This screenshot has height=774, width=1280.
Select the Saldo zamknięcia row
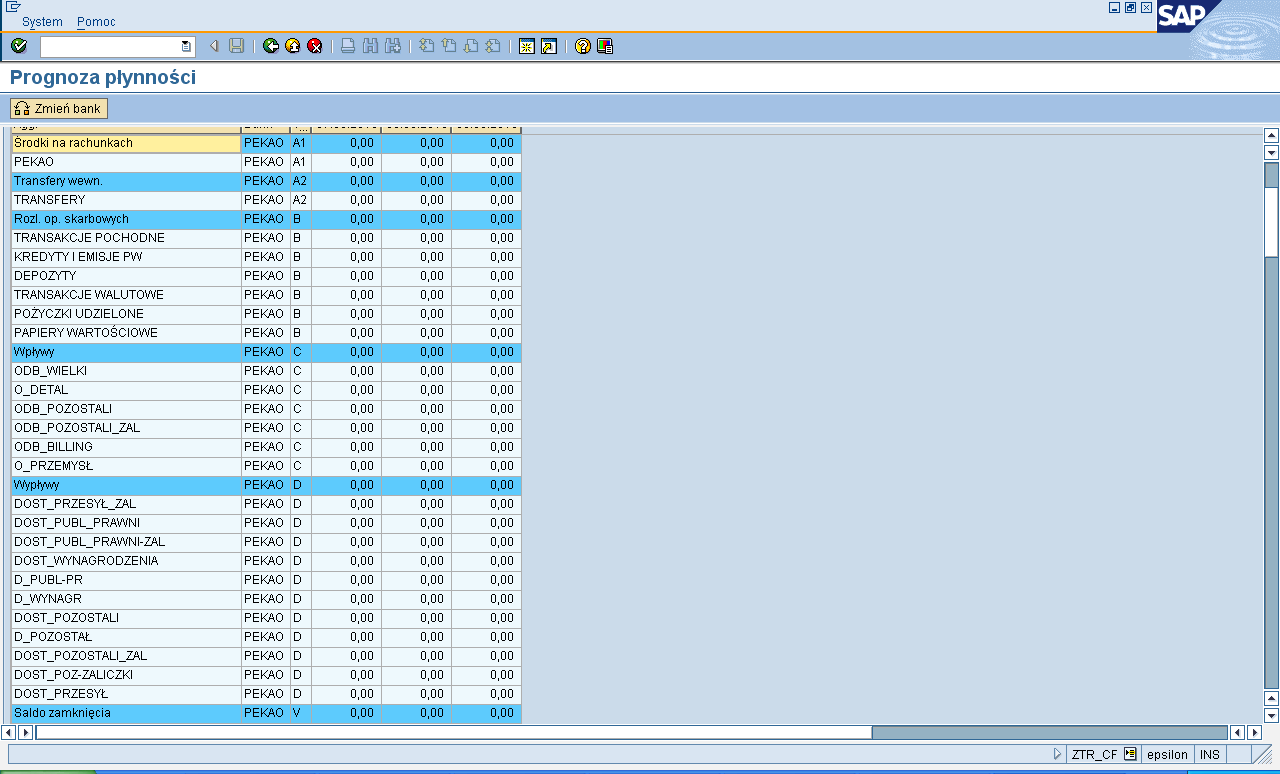pyautogui.click(x=266, y=713)
